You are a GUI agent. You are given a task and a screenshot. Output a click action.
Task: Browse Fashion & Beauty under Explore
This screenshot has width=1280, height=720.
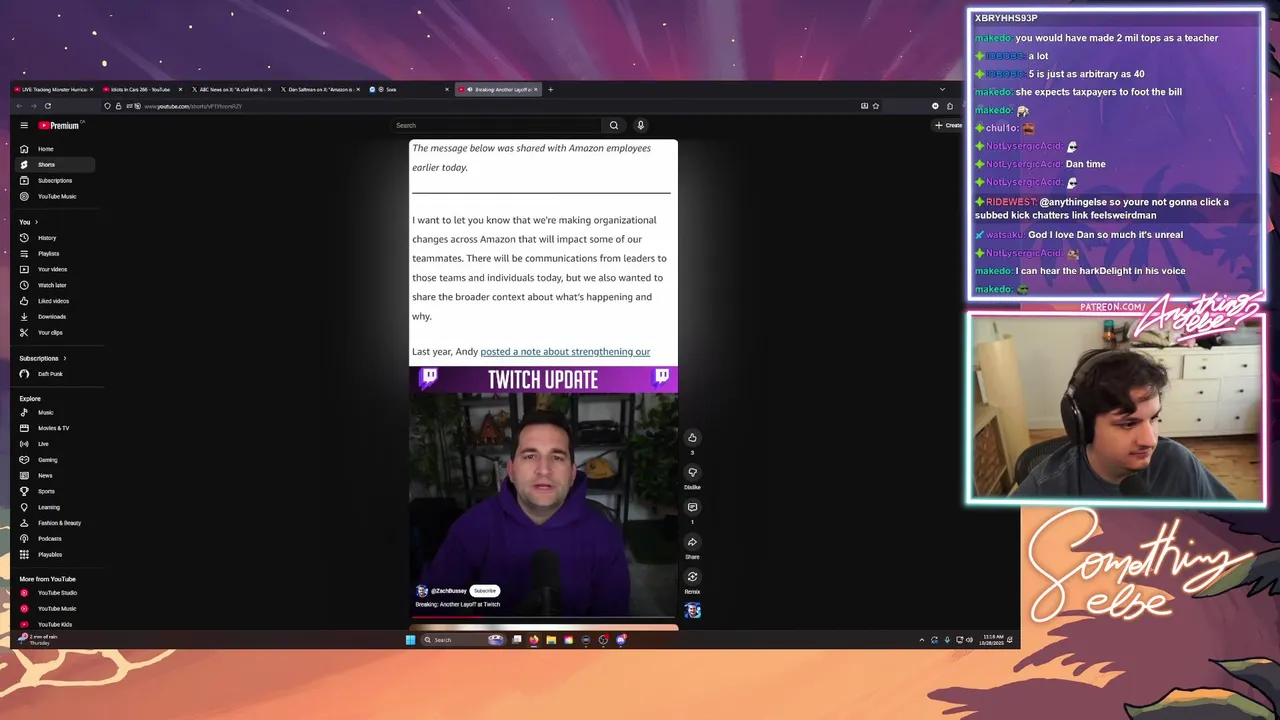coord(55,523)
